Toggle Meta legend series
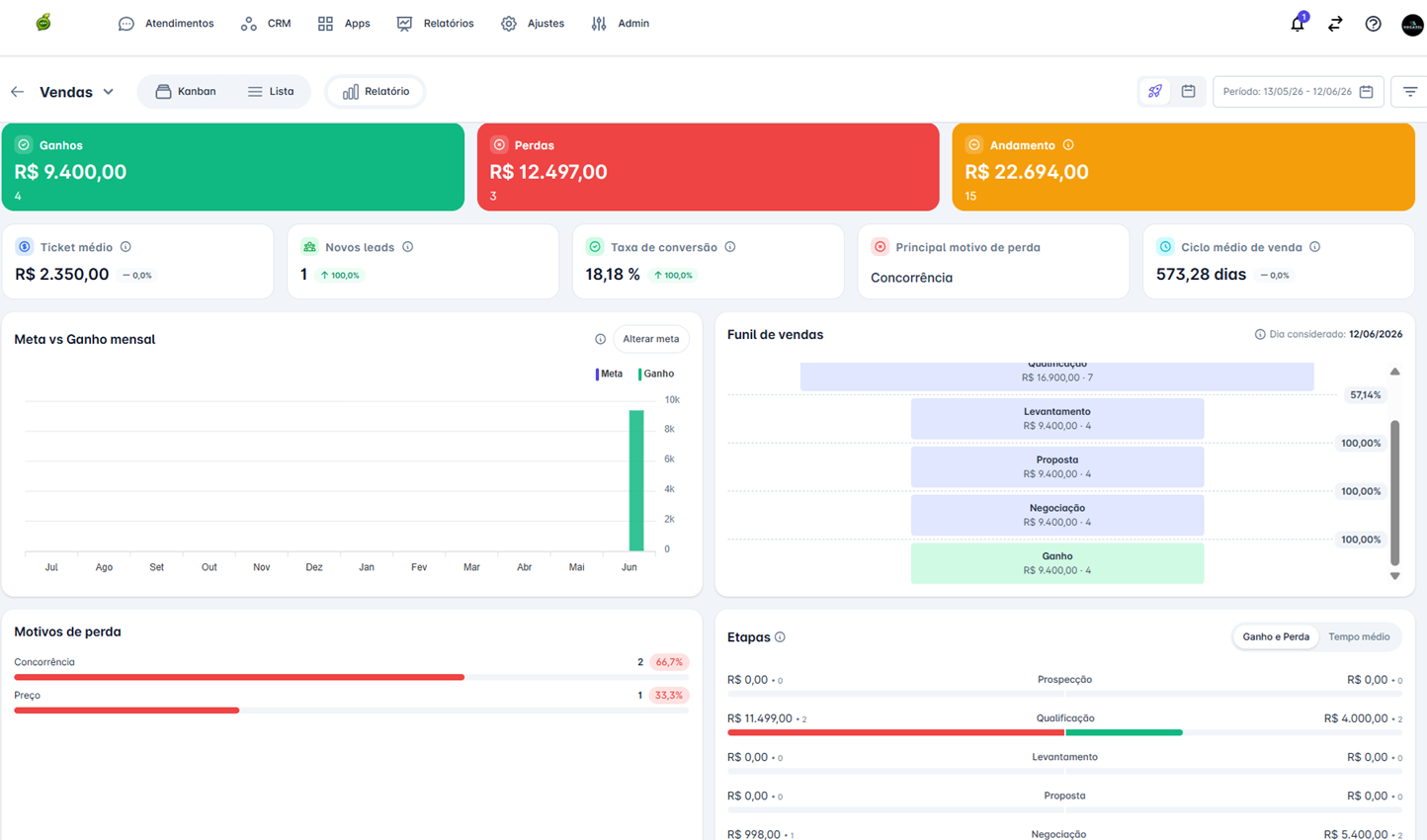1427x840 pixels. coord(610,374)
